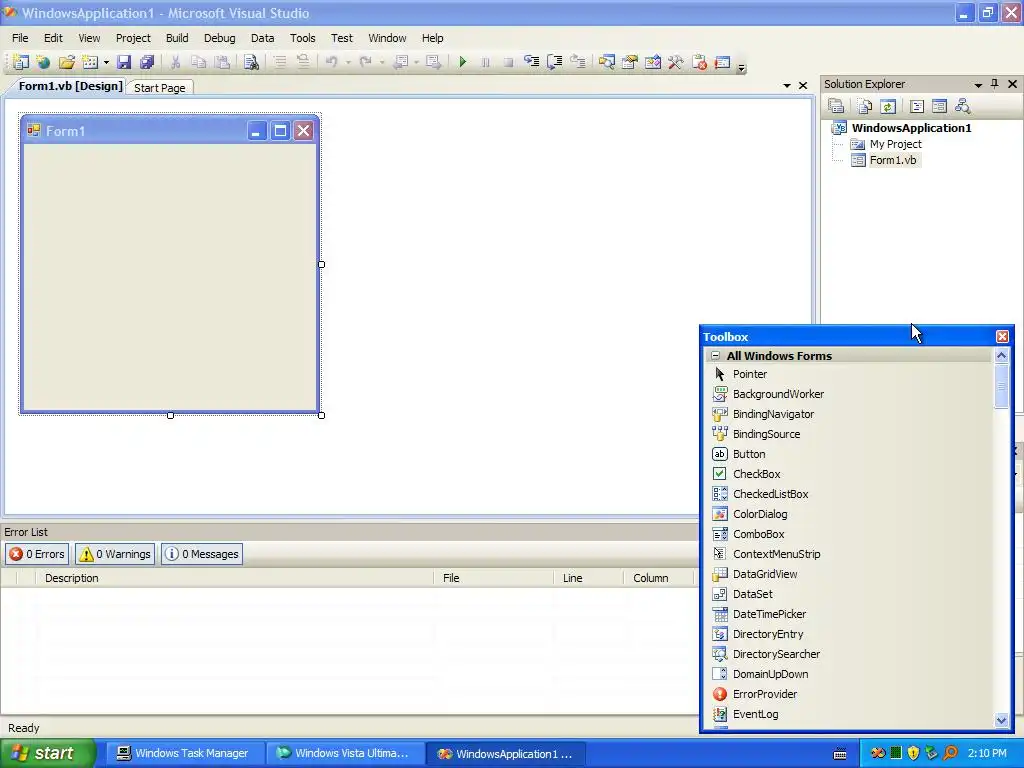Click the Toolbox hammer and wrench icon
This screenshot has width=1024, height=768.
tap(675, 62)
